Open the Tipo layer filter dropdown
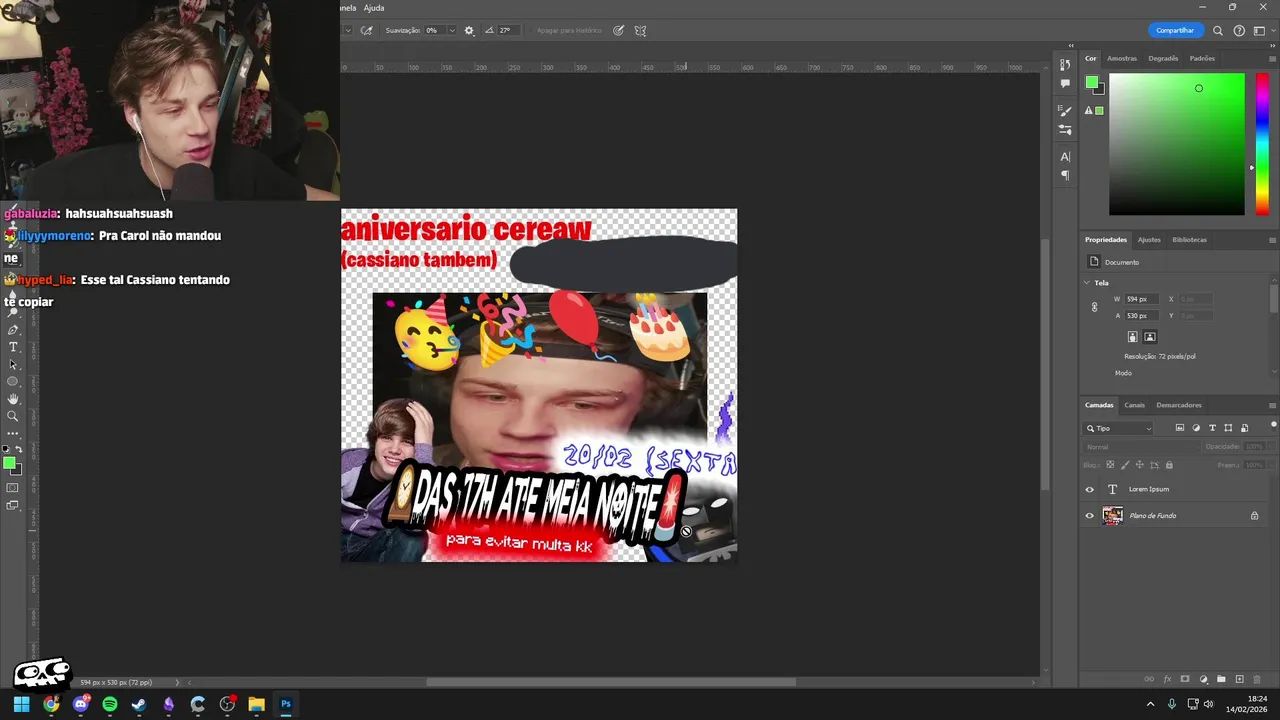The height and width of the screenshot is (720, 1280). [x=1120, y=428]
